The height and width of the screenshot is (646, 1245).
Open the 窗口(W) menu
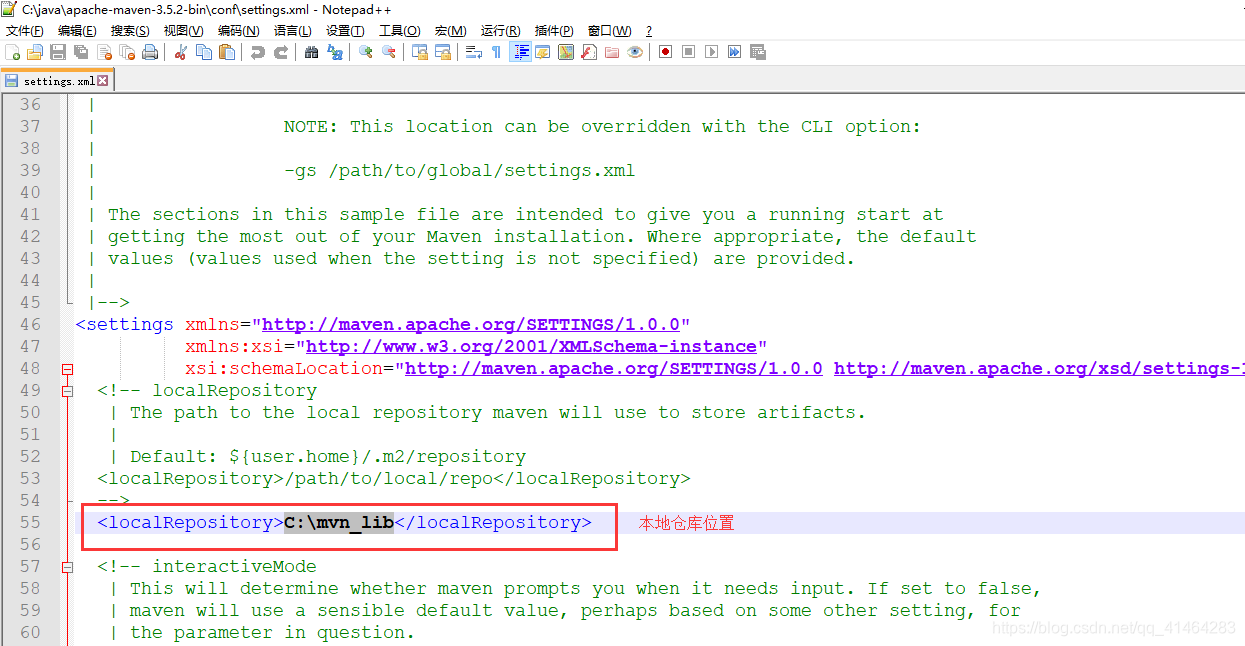point(609,31)
